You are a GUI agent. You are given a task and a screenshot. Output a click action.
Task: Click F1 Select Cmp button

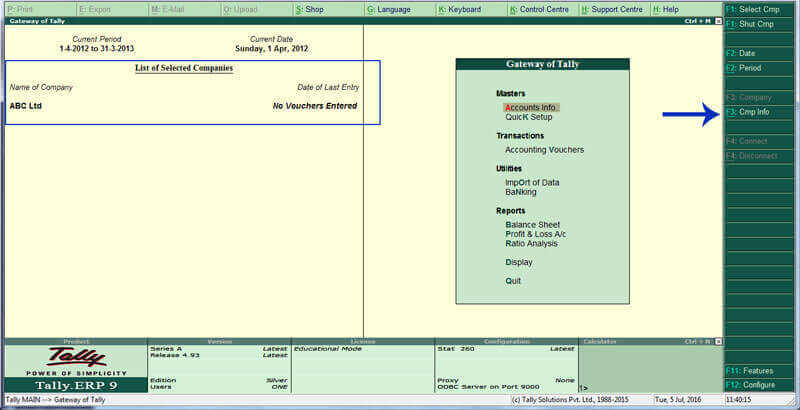tap(759, 9)
